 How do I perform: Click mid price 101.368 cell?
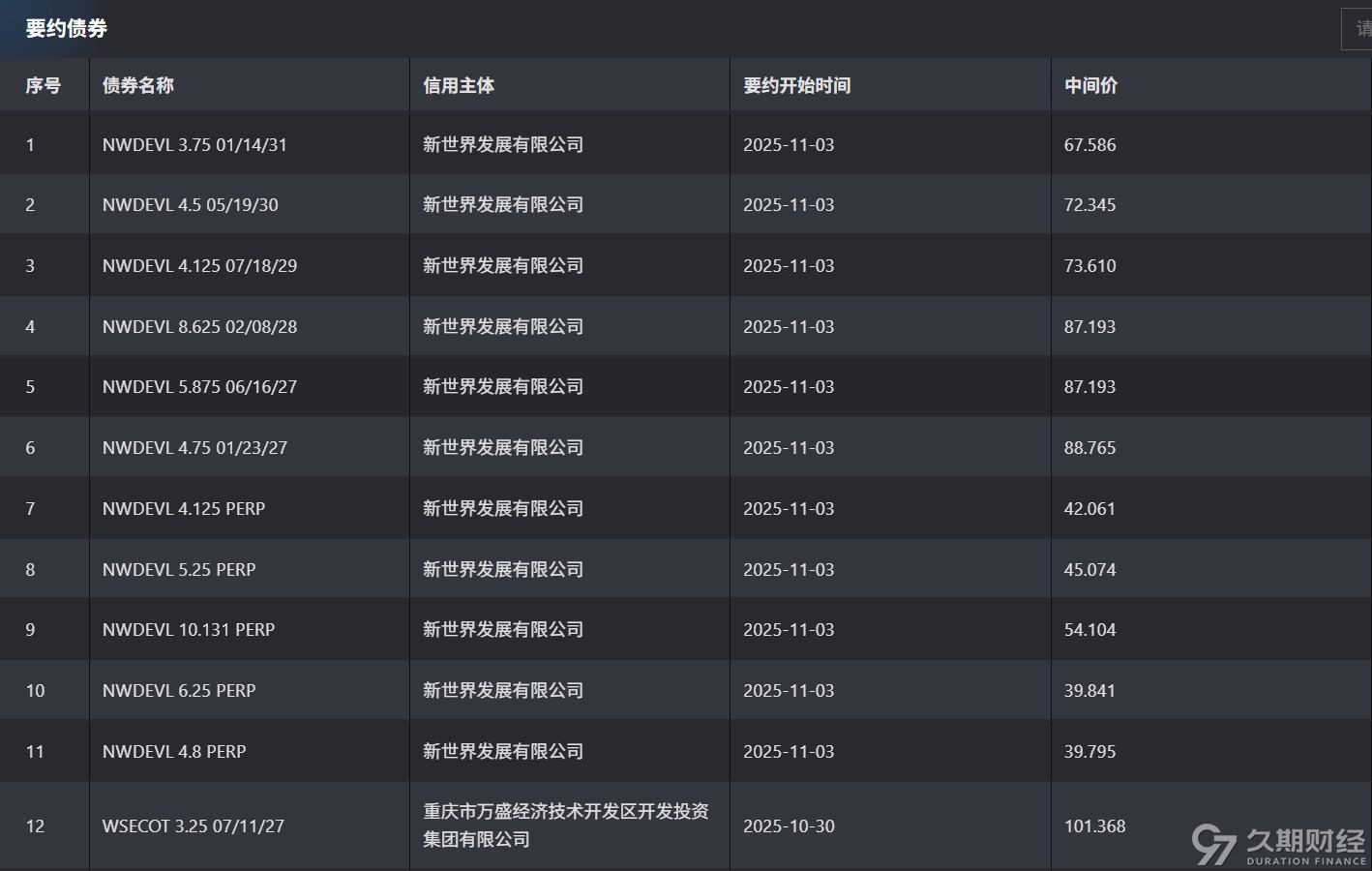click(1094, 826)
